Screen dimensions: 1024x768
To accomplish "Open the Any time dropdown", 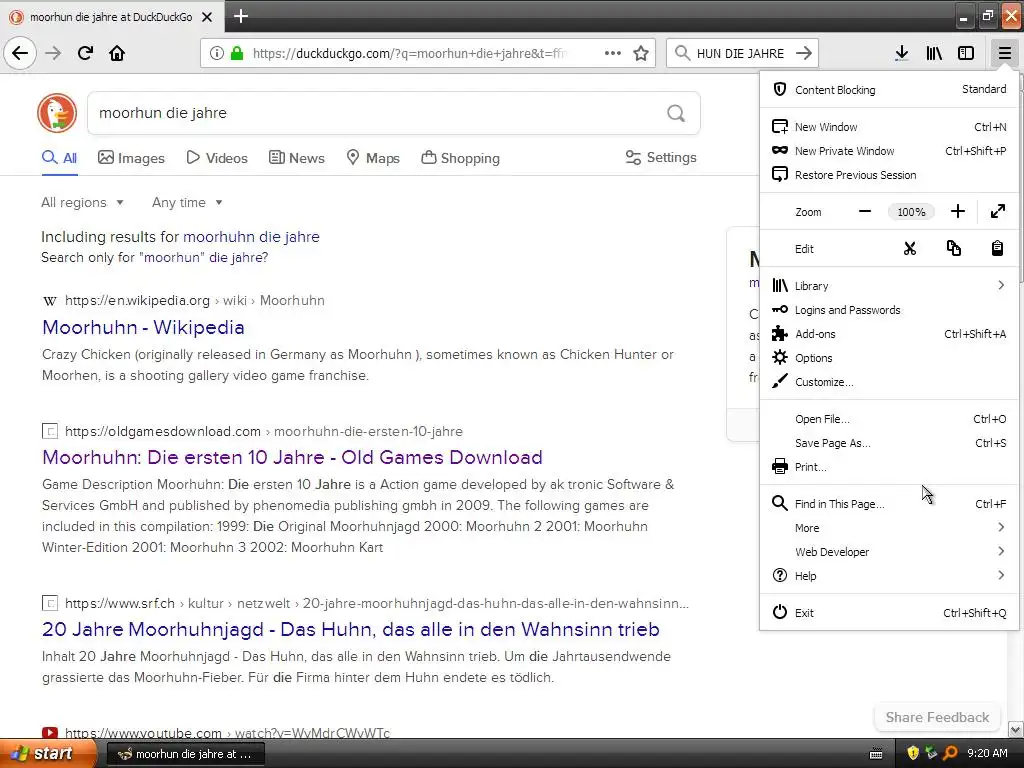I will pyautogui.click(x=187, y=202).
